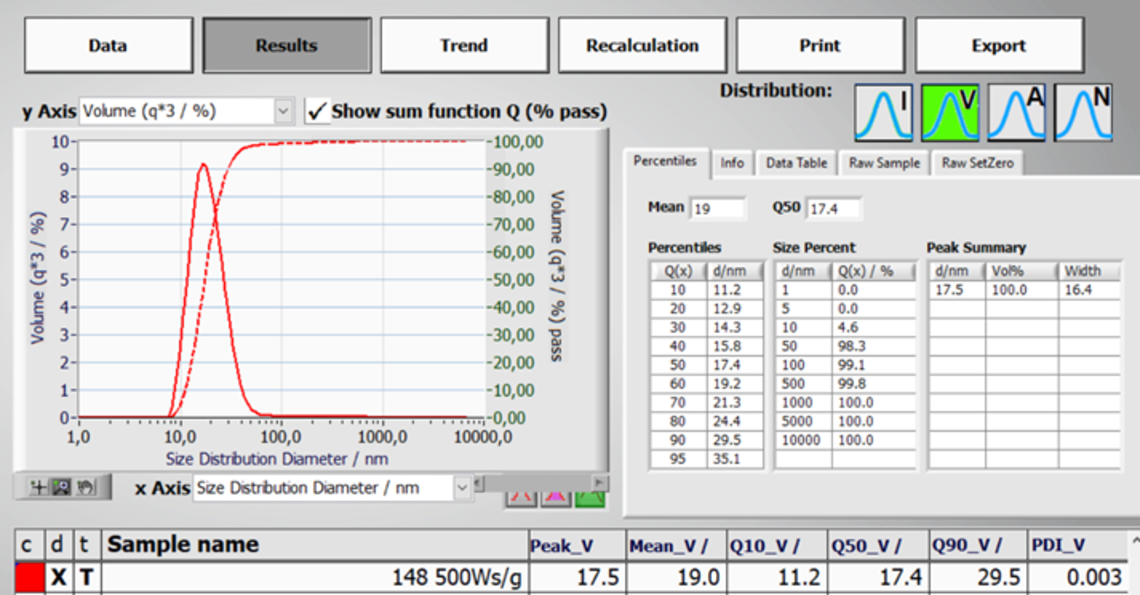Open the Raw Sample tab

[884, 163]
